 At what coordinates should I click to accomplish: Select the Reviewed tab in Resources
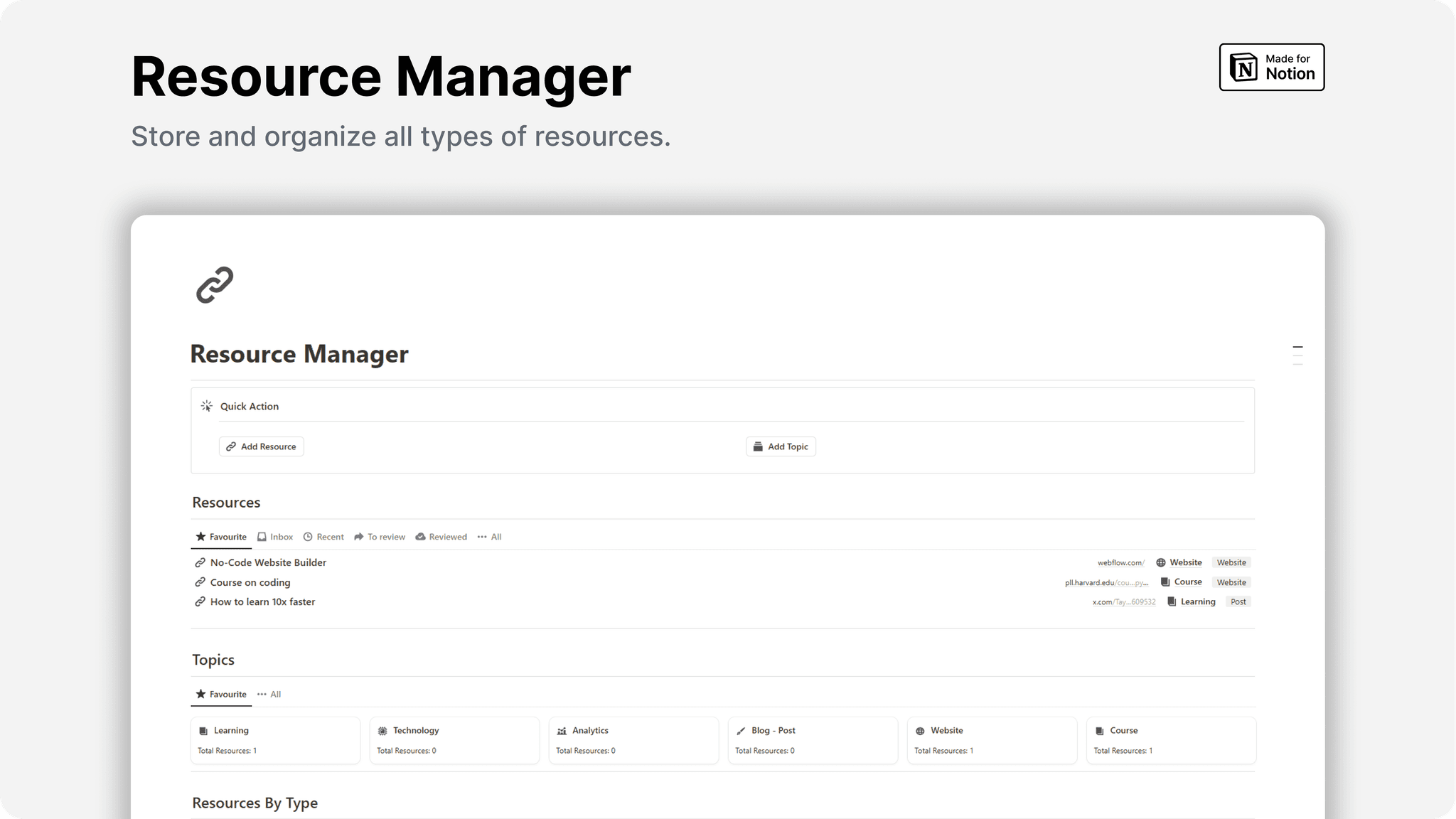(x=441, y=537)
